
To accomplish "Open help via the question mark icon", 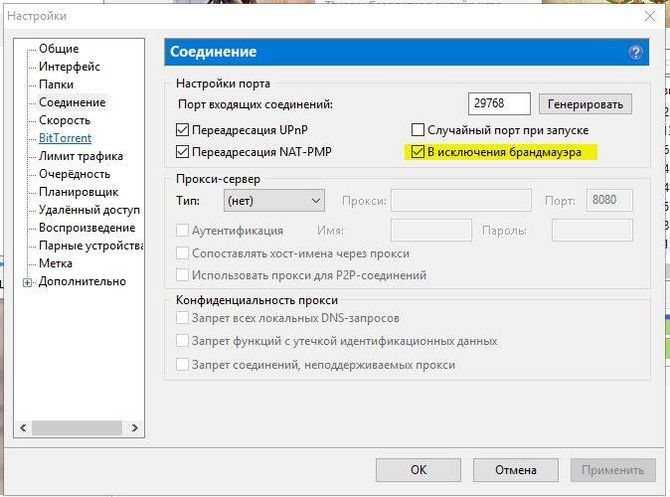I will click(635, 52).
